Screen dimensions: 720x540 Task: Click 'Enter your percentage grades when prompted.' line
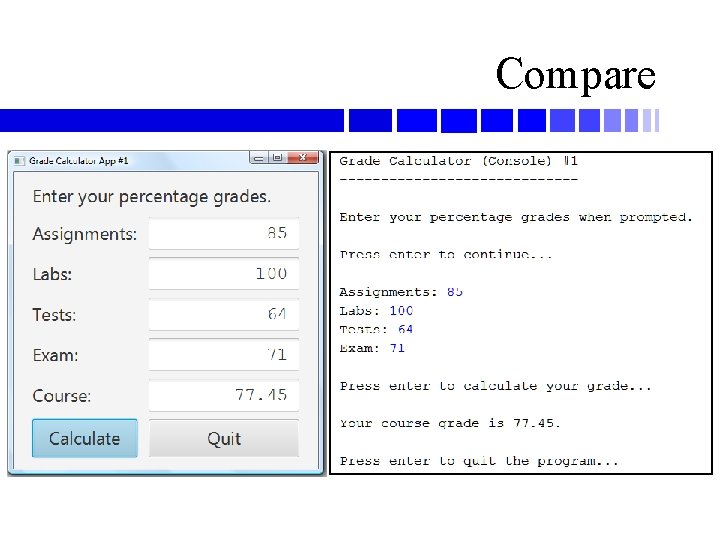pyautogui.click(x=516, y=217)
